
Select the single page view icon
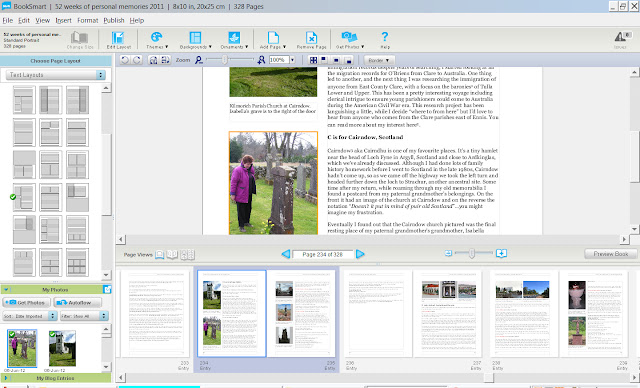pyautogui.click(x=160, y=255)
